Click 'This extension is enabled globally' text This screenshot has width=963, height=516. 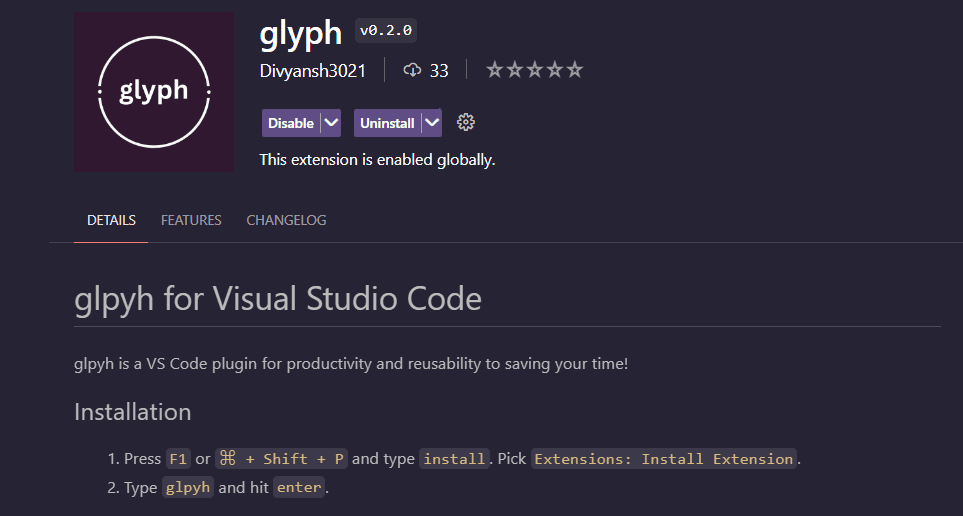[x=377, y=160]
